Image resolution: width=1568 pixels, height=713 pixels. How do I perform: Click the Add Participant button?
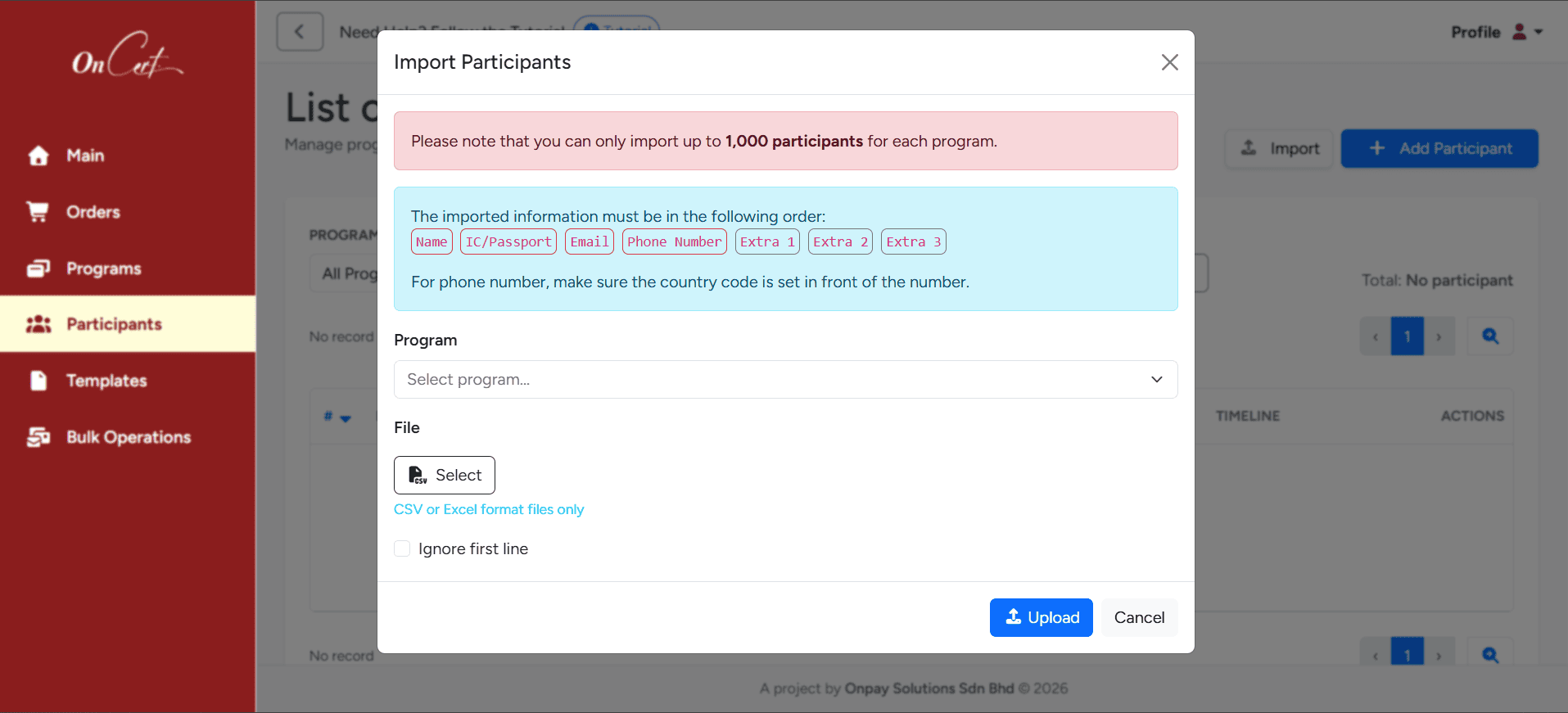click(1439, 148)
